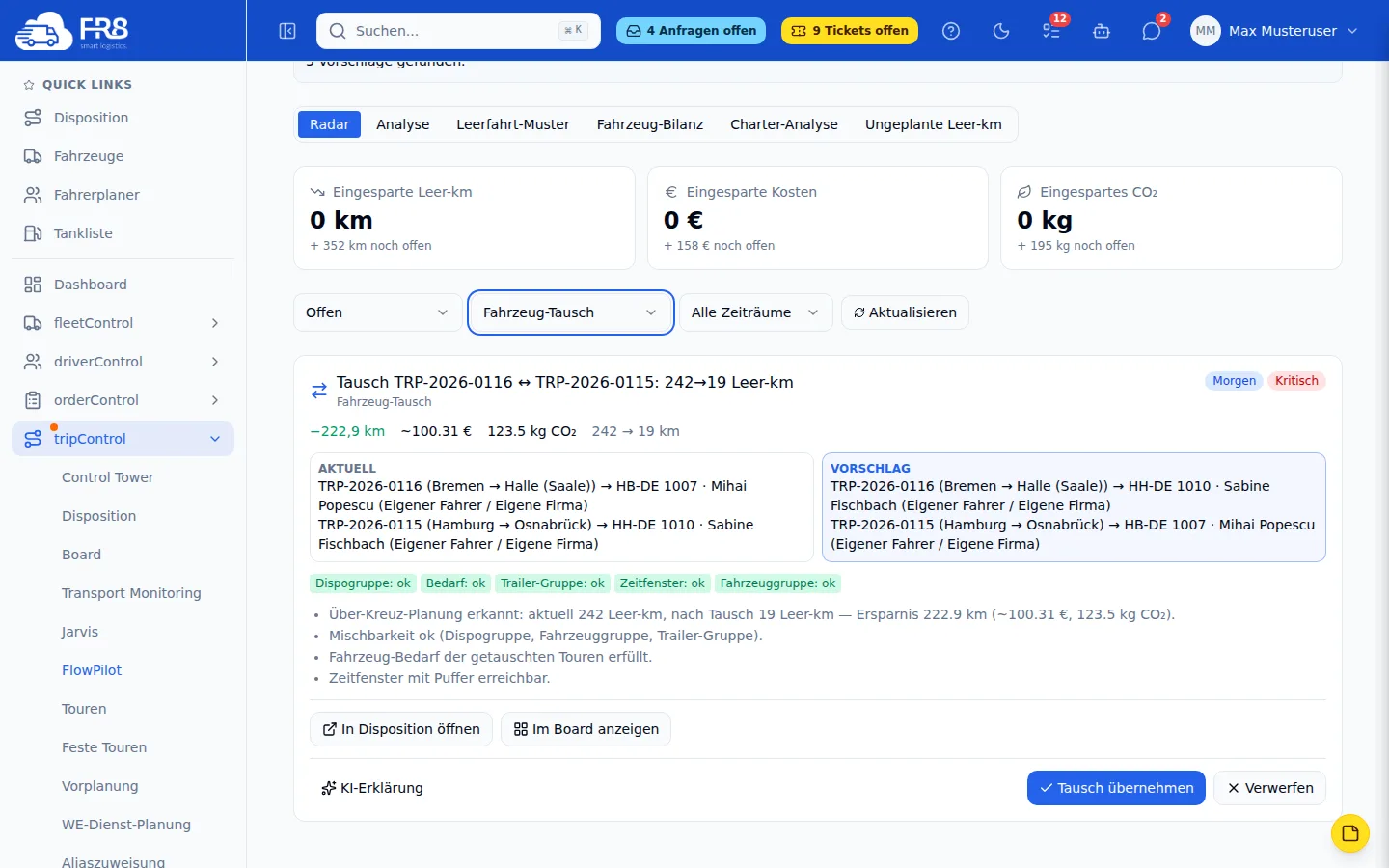1389x868 pixels.
Task: Switch to the Charter-Analyse tab
Action: pyautogui.click(x=784, y=124)
